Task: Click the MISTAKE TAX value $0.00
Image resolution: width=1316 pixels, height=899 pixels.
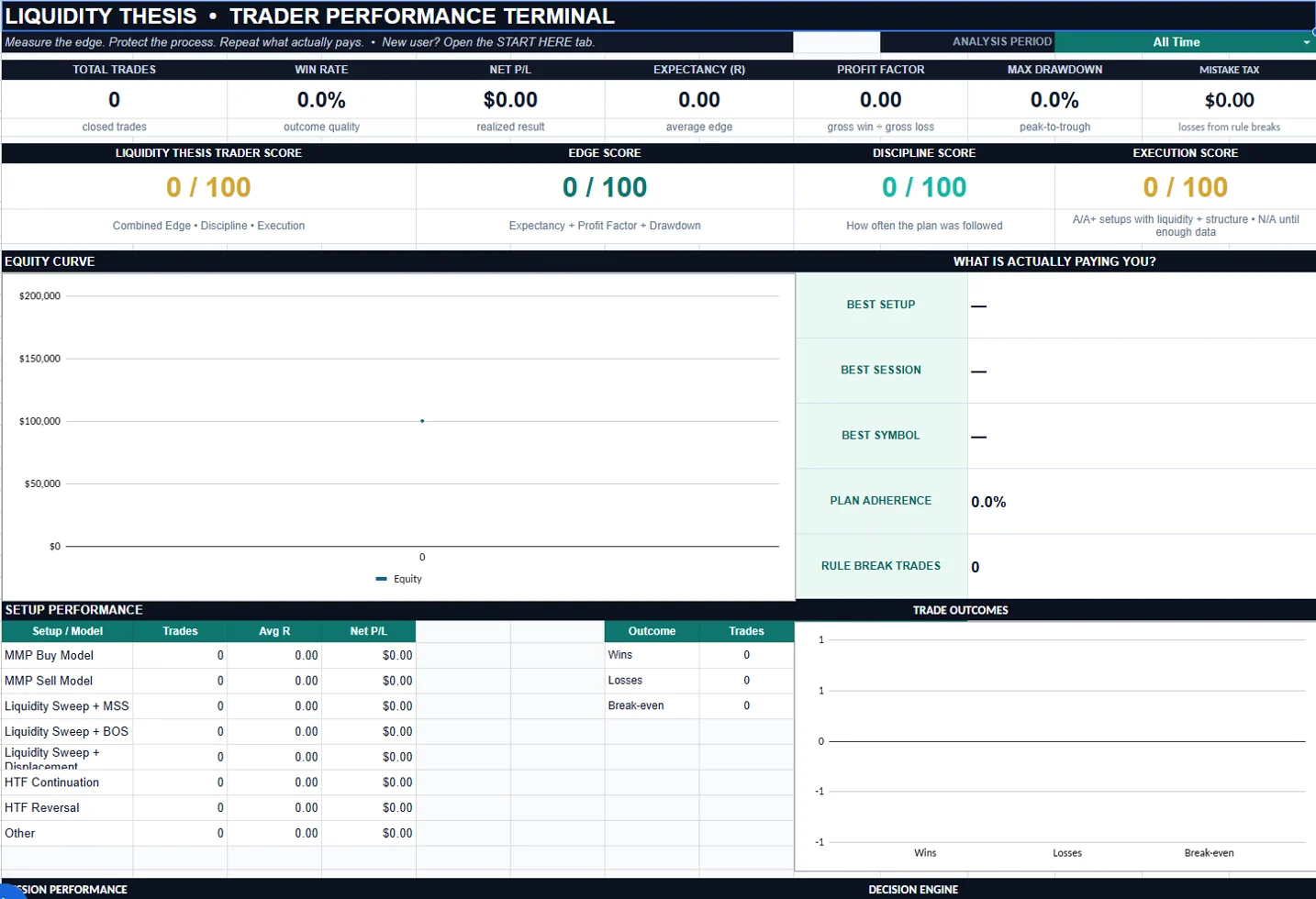Action: pyautogui.click(x=1230, y=100)
